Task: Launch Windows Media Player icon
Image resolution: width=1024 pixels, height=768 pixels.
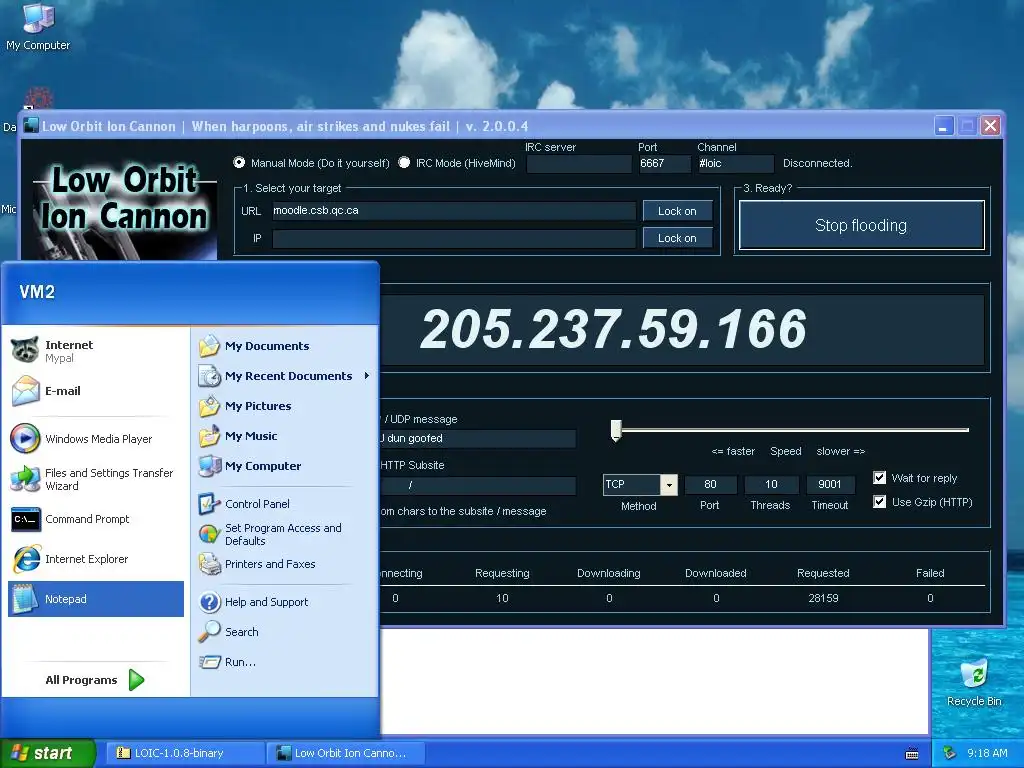Action: 25,438
